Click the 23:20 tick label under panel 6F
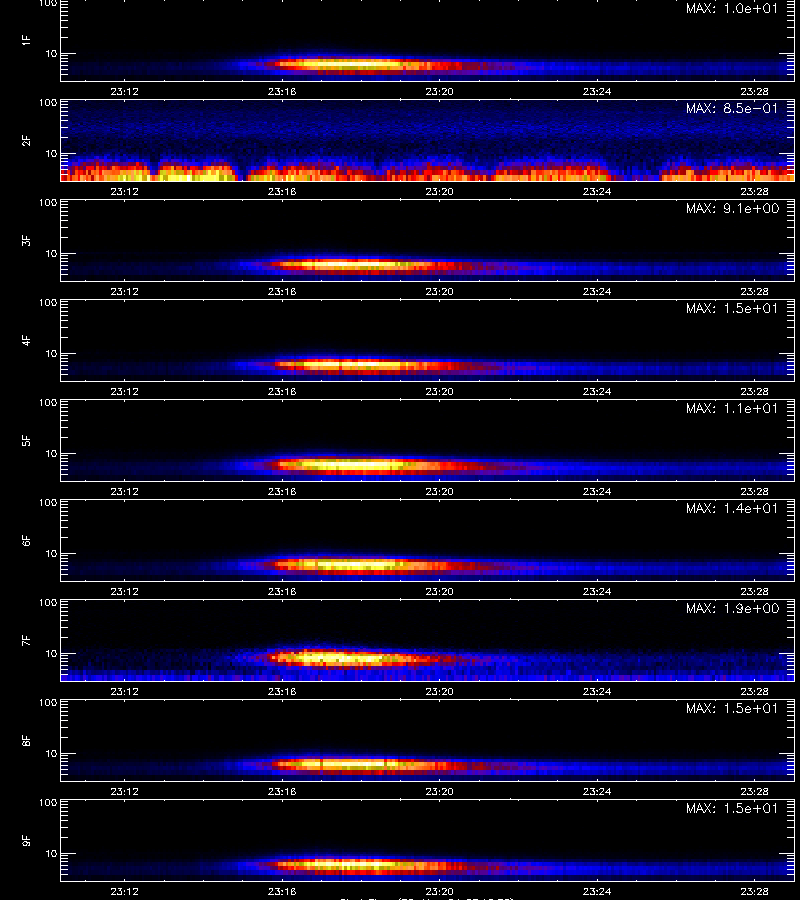Image resolution: width=800 pixels, height=900 pixels. (x=440, y=591)
